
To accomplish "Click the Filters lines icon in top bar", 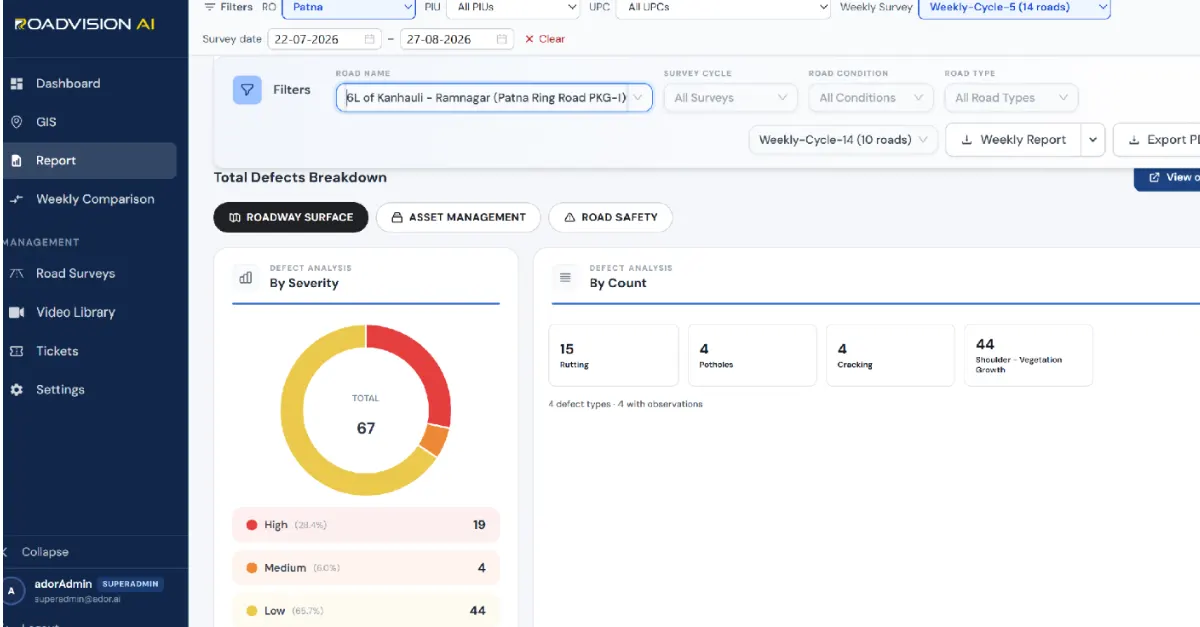I will [x=209, y=7].
